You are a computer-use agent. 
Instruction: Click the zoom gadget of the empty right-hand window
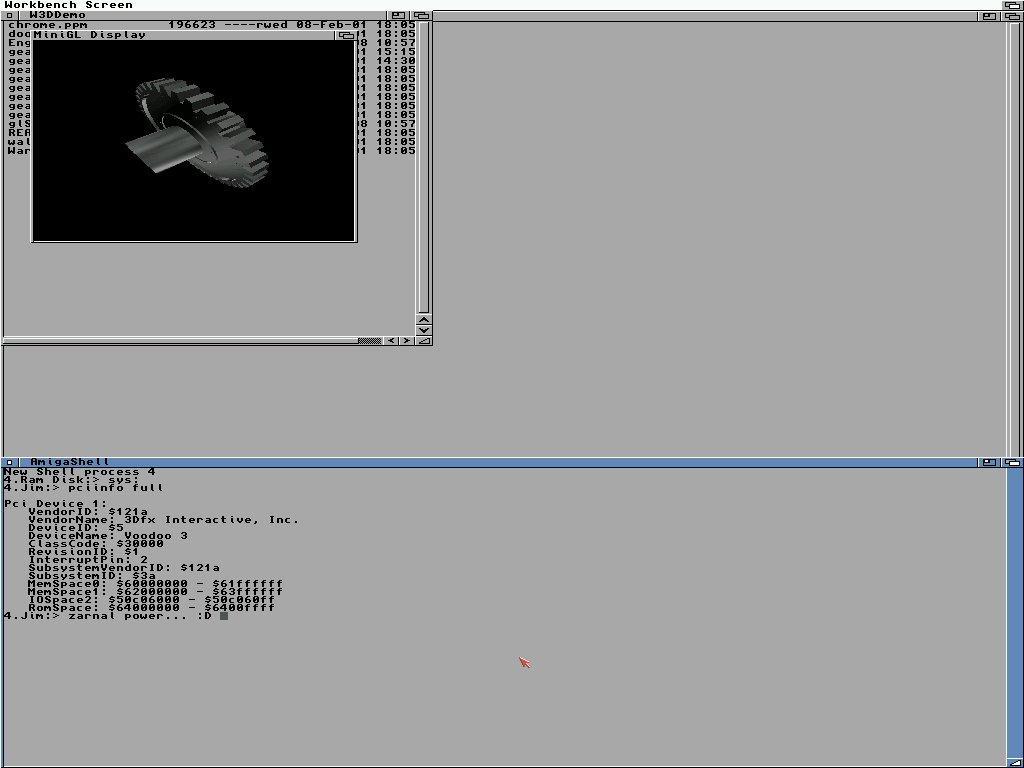pyautogui.click(x=989, y=16)
